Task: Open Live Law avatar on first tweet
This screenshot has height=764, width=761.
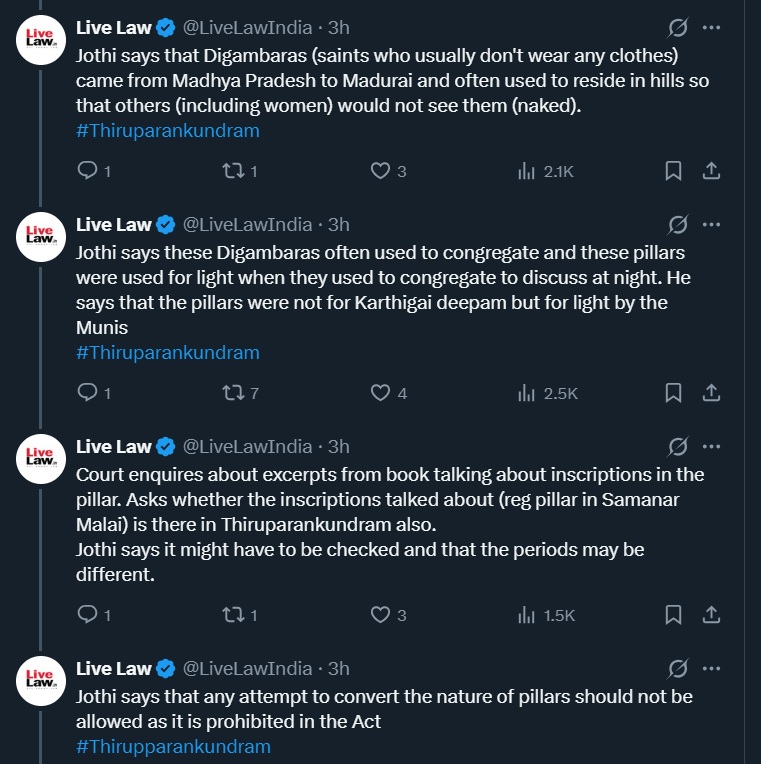Action: click(41, 40)
